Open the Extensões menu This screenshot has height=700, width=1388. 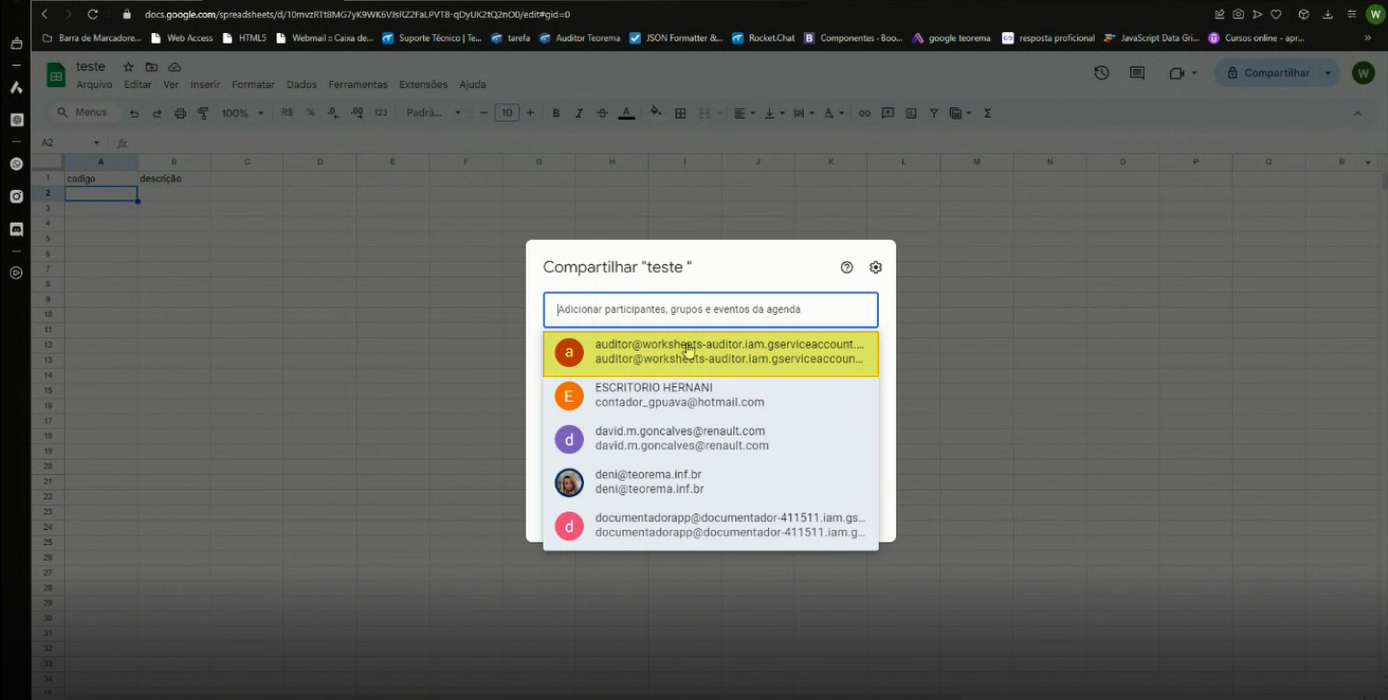click(x=423, y=85)
